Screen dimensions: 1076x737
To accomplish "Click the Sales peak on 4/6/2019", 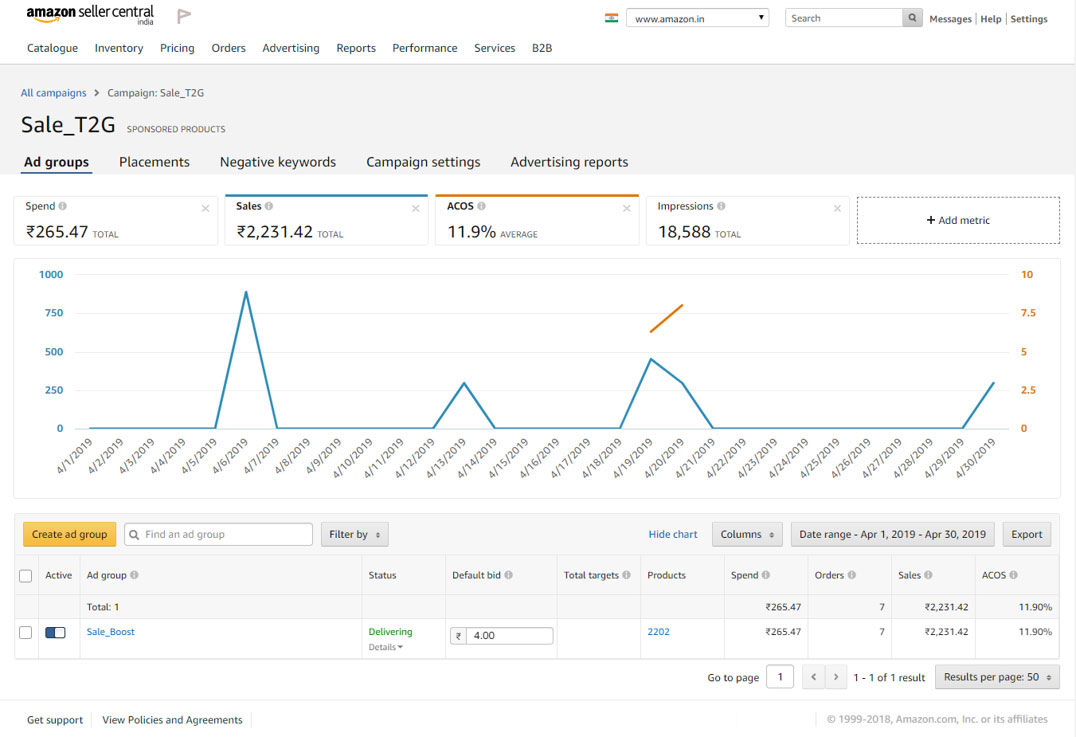I will tap(246, 292).
